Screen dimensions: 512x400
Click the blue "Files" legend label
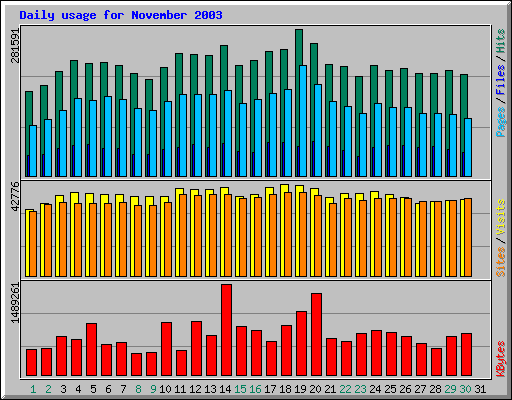pyautogui.click(x=500, y=80)
